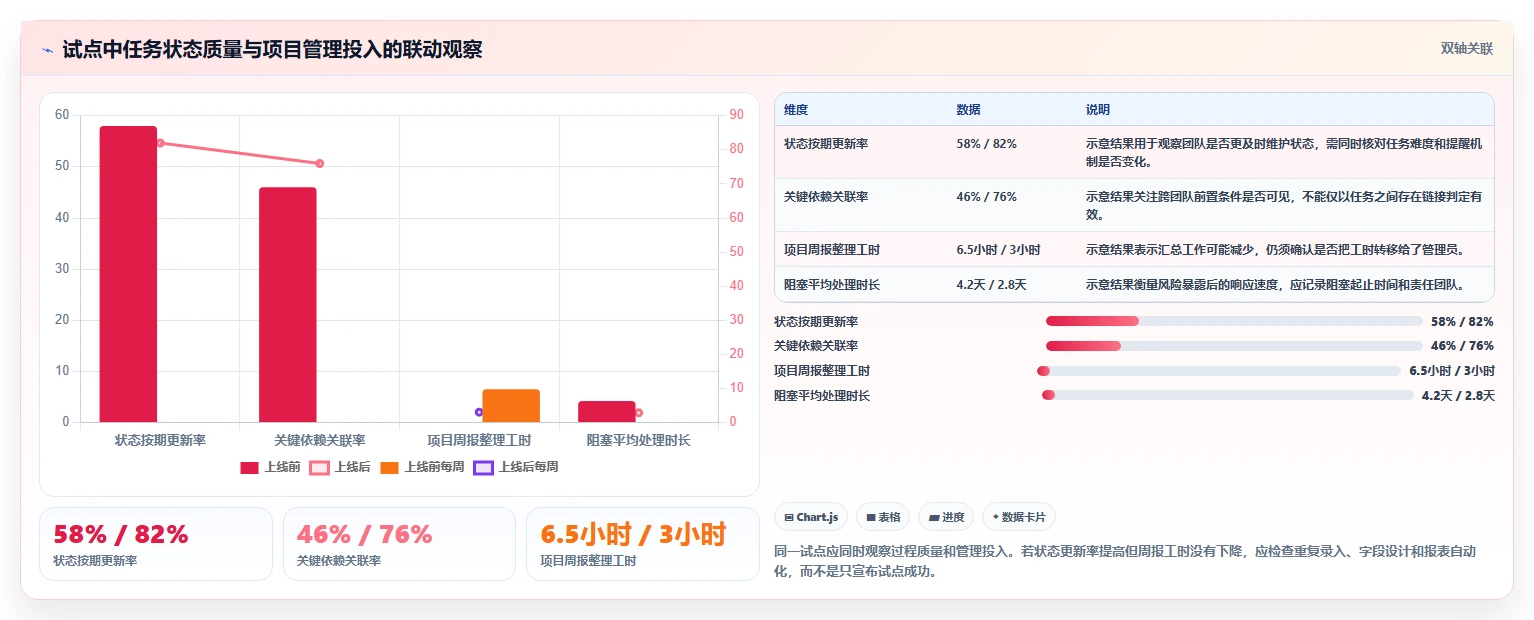Viewport: 1534px width, 620px height.
Task: Click the description starting 示意结果用于观察团队
Action: (1284, 152)
